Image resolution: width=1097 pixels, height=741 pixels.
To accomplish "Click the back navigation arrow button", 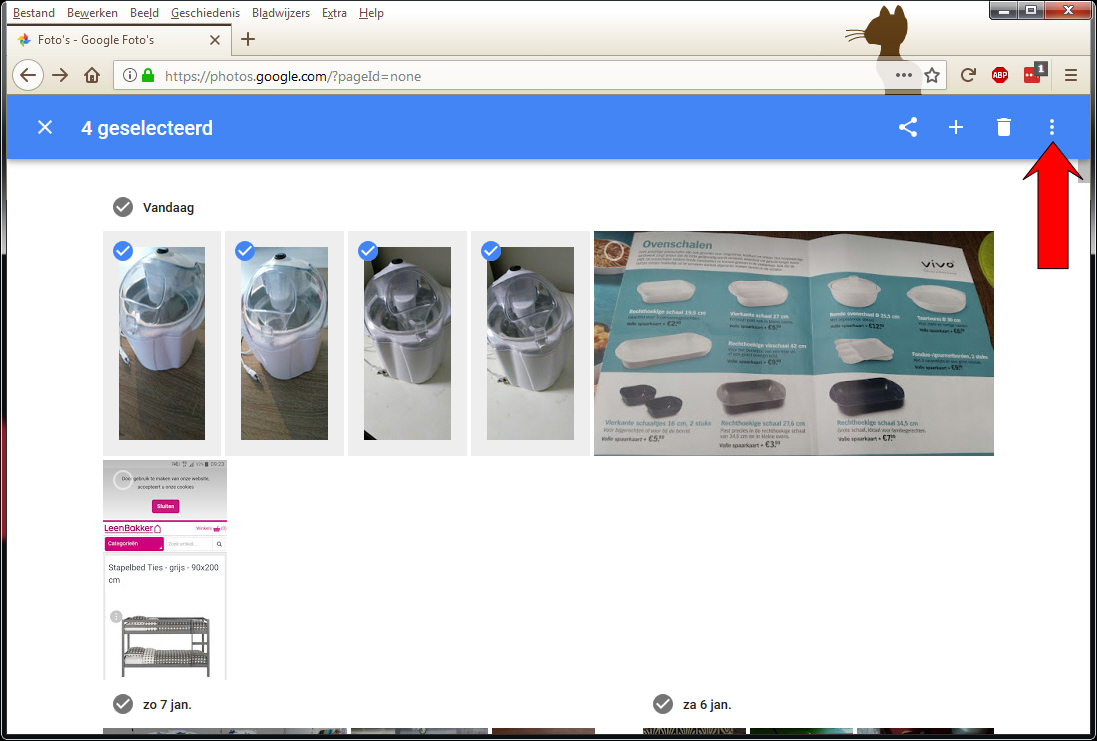I will (28, 75).
